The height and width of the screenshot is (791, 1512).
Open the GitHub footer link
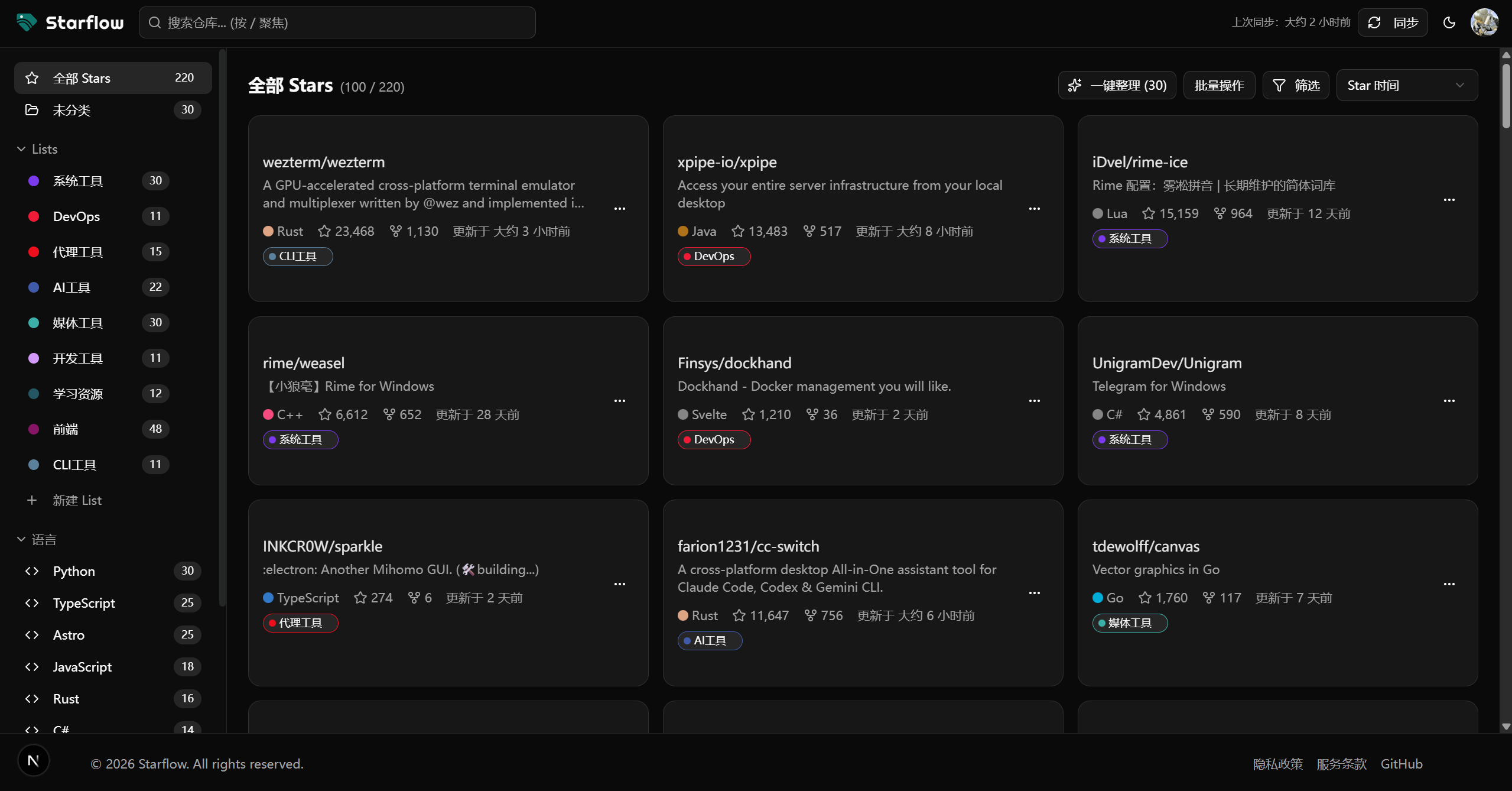pyautogui.click(x=1401, y=764)
